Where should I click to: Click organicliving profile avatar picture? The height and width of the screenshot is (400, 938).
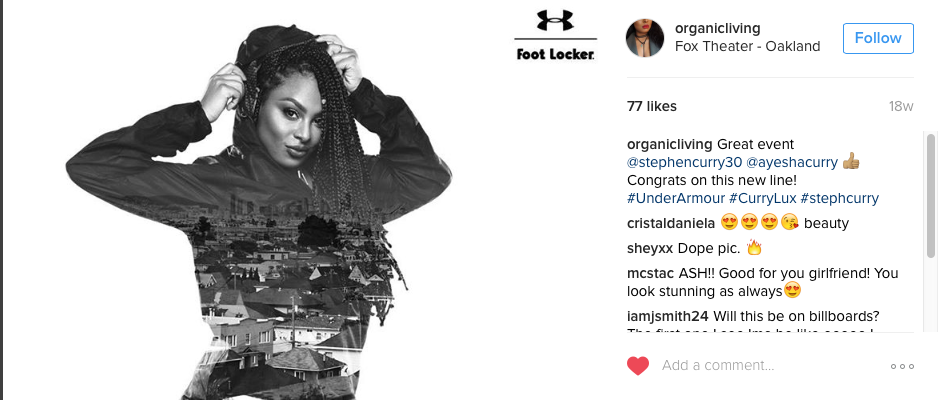coord(645,38)
